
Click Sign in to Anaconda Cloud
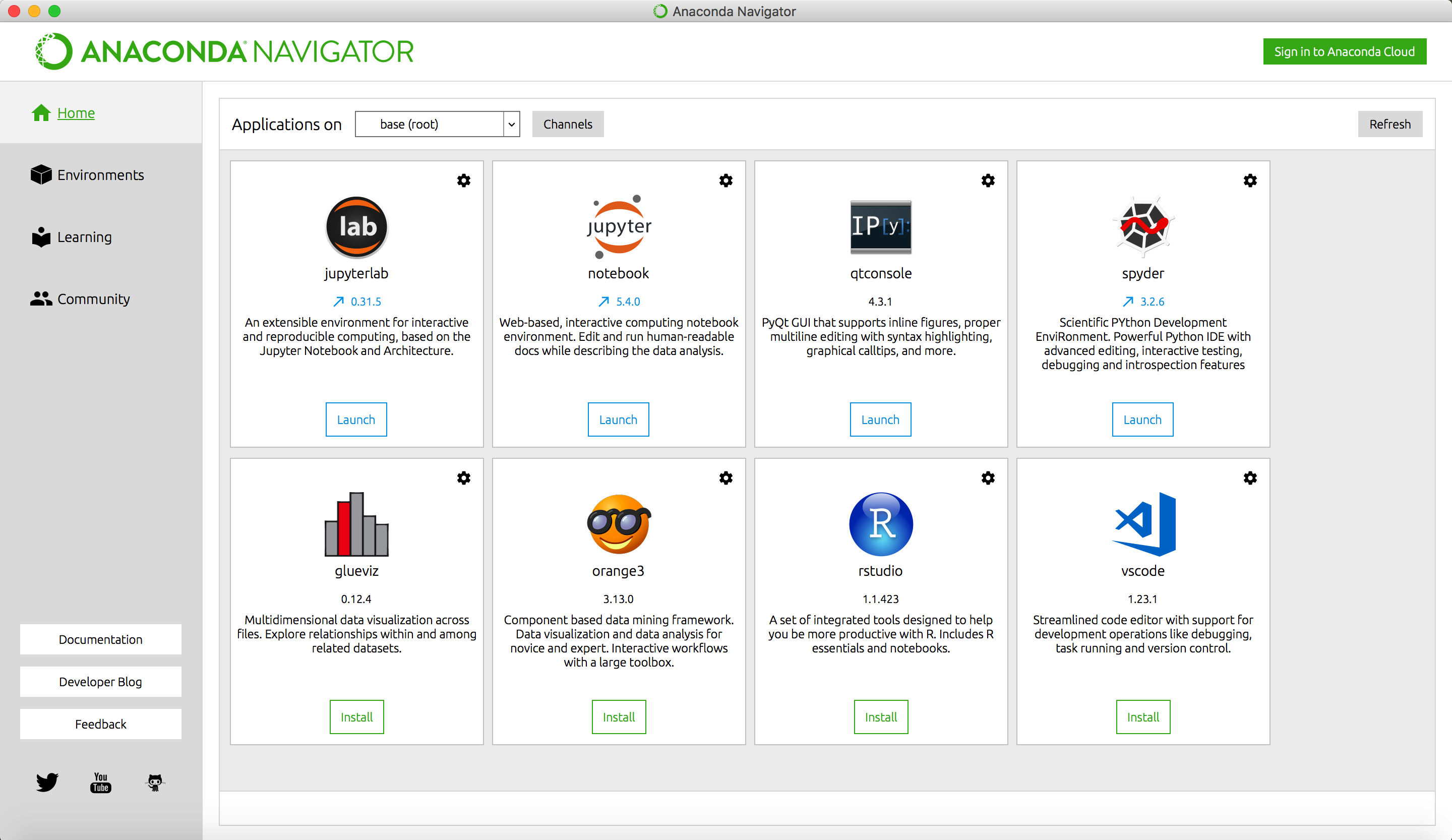[x=1344, y=51]
